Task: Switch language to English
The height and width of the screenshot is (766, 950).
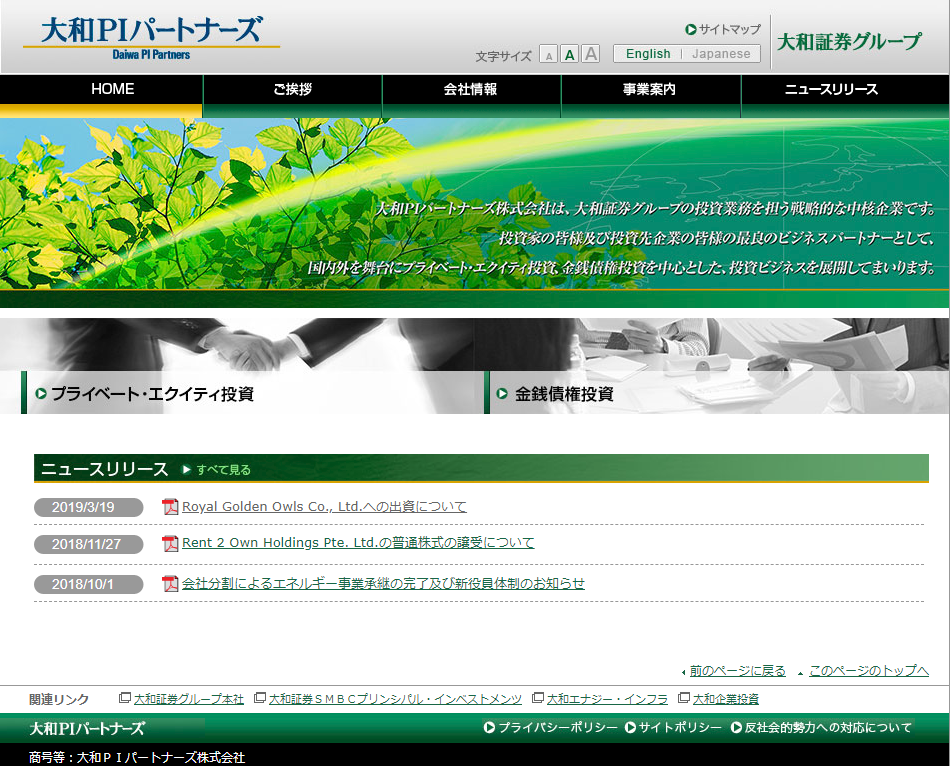Action: tap(648, 53)
